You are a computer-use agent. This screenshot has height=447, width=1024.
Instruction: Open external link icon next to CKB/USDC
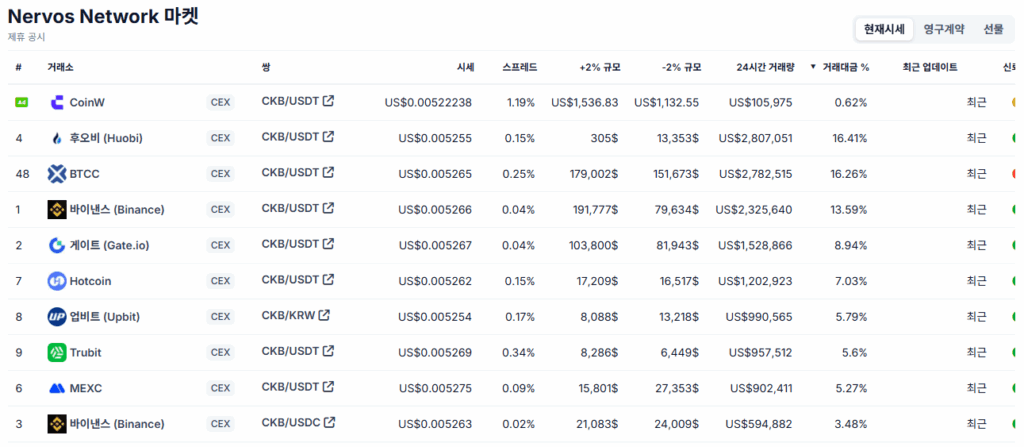point(330,422)
